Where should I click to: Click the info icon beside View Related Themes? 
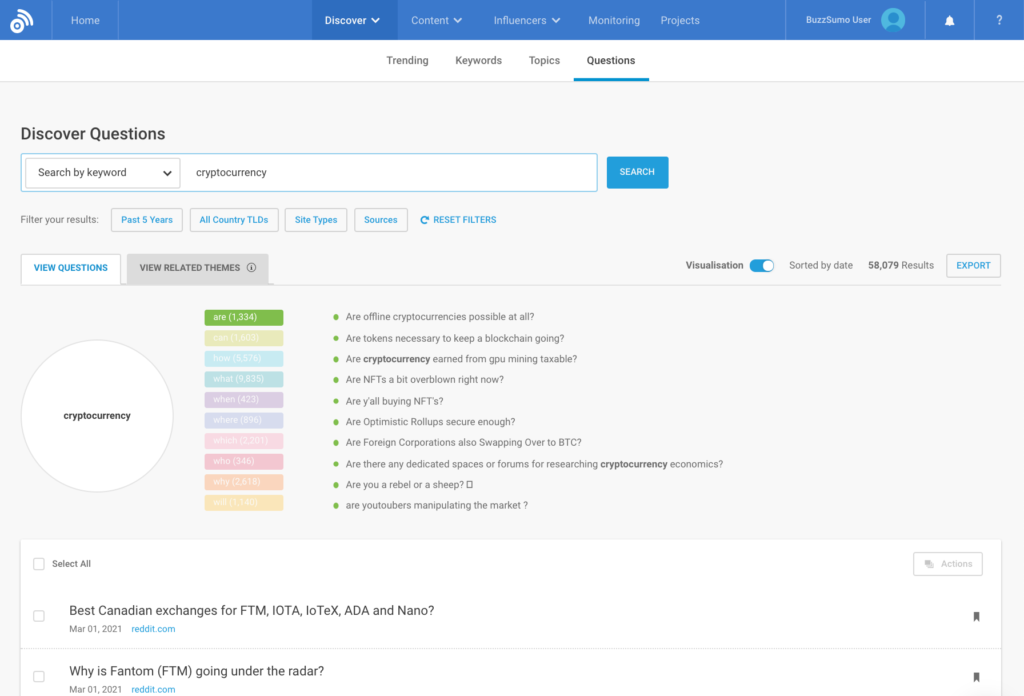[x=251, y=268]
